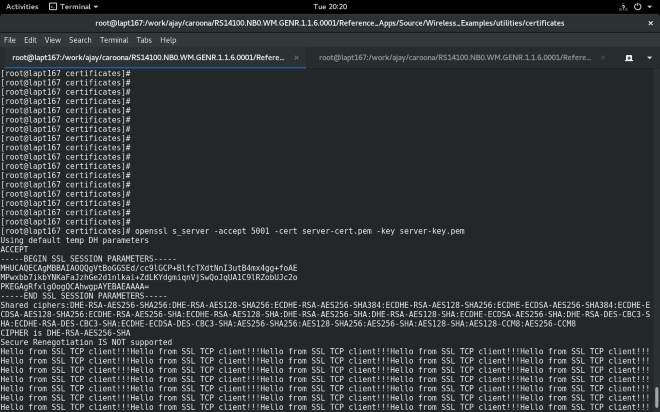This screenshot has height=412, width=660.
Task: Expand the tab list dropdown arrow
Action: pos(647,58)
